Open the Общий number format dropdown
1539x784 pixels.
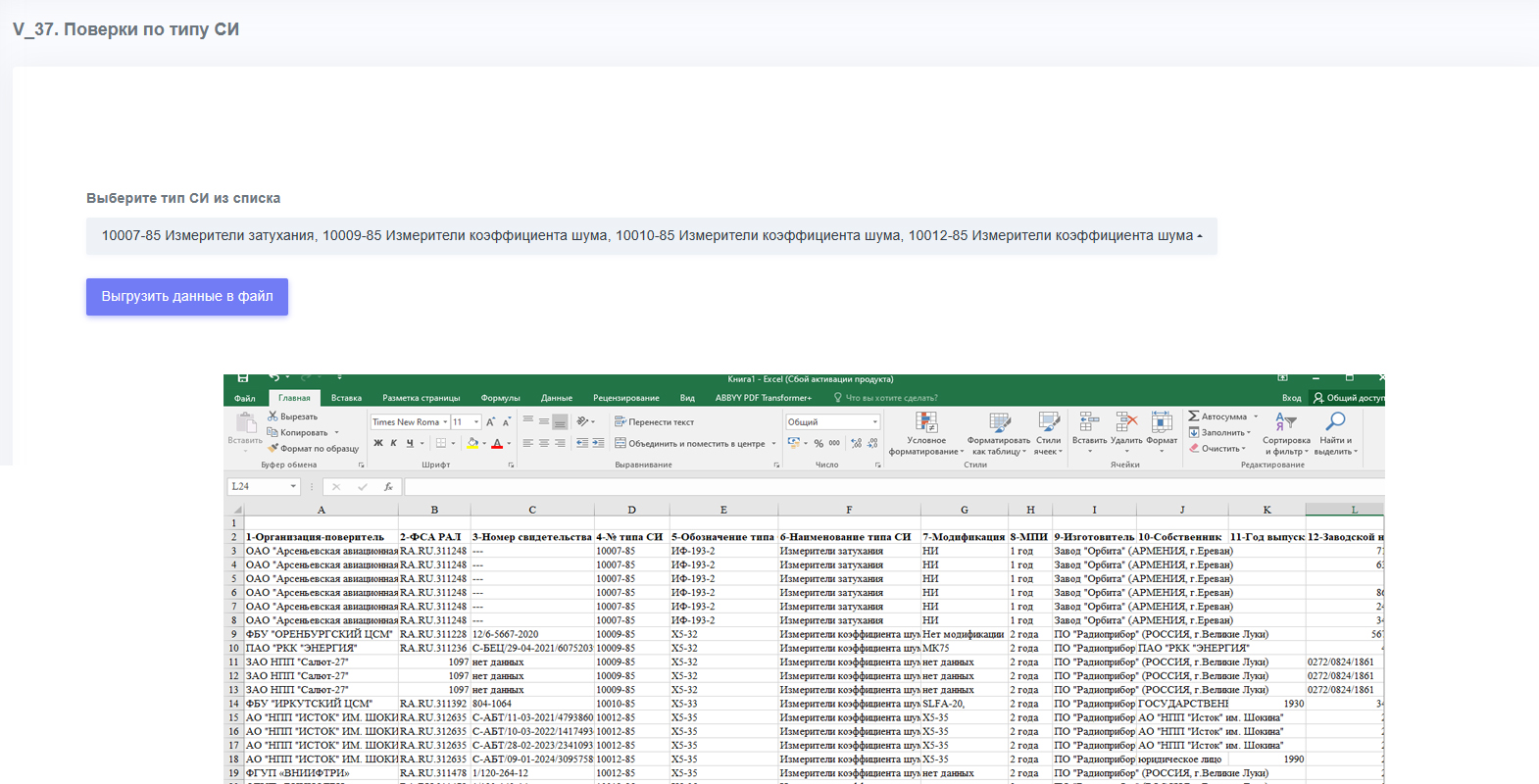pyautogui.click(x=832, y=422)
